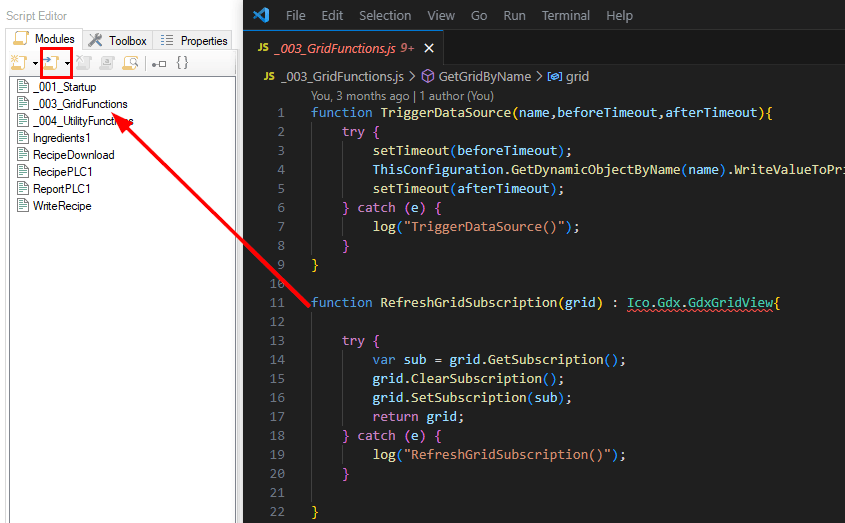Click the grid breadcrumb item

pos(577,77)
